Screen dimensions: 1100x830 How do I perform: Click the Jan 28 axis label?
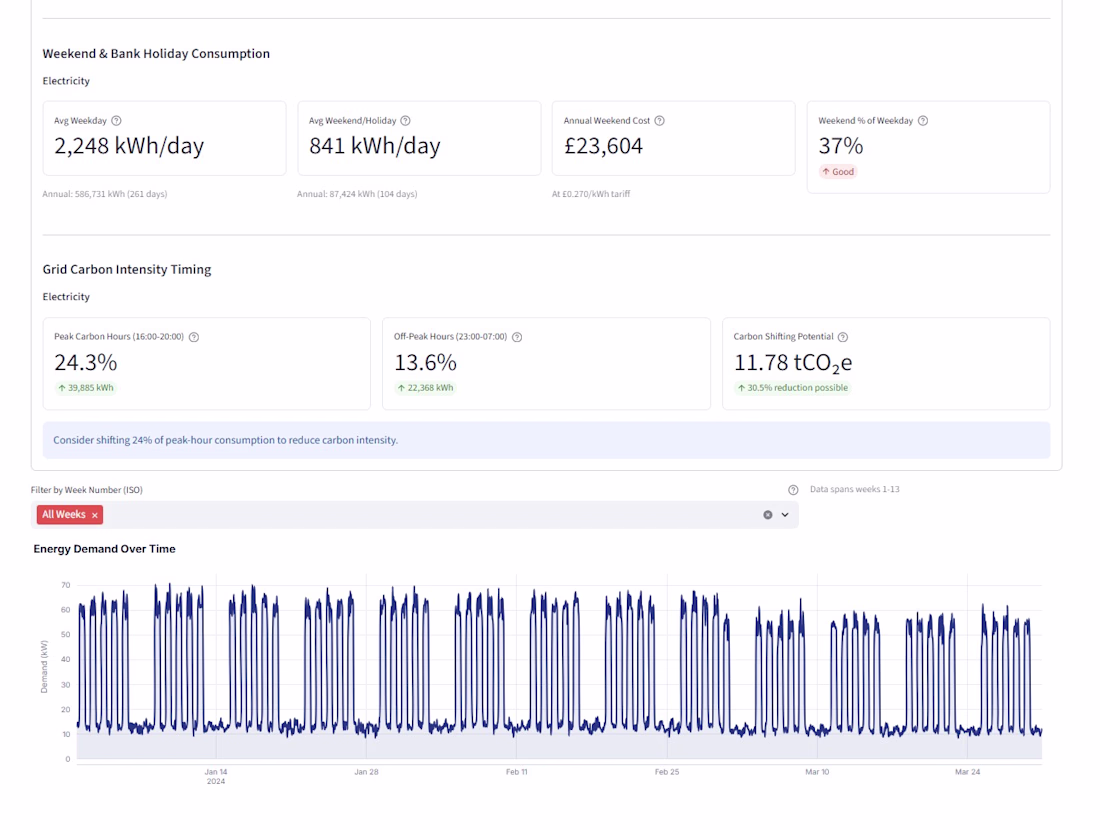(366, 772)
